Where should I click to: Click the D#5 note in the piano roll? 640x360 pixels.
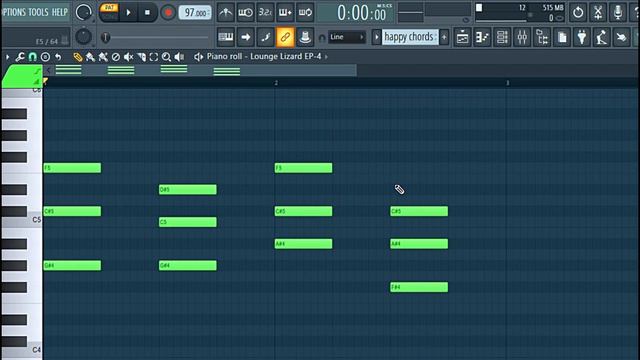[x=187, y=189]
